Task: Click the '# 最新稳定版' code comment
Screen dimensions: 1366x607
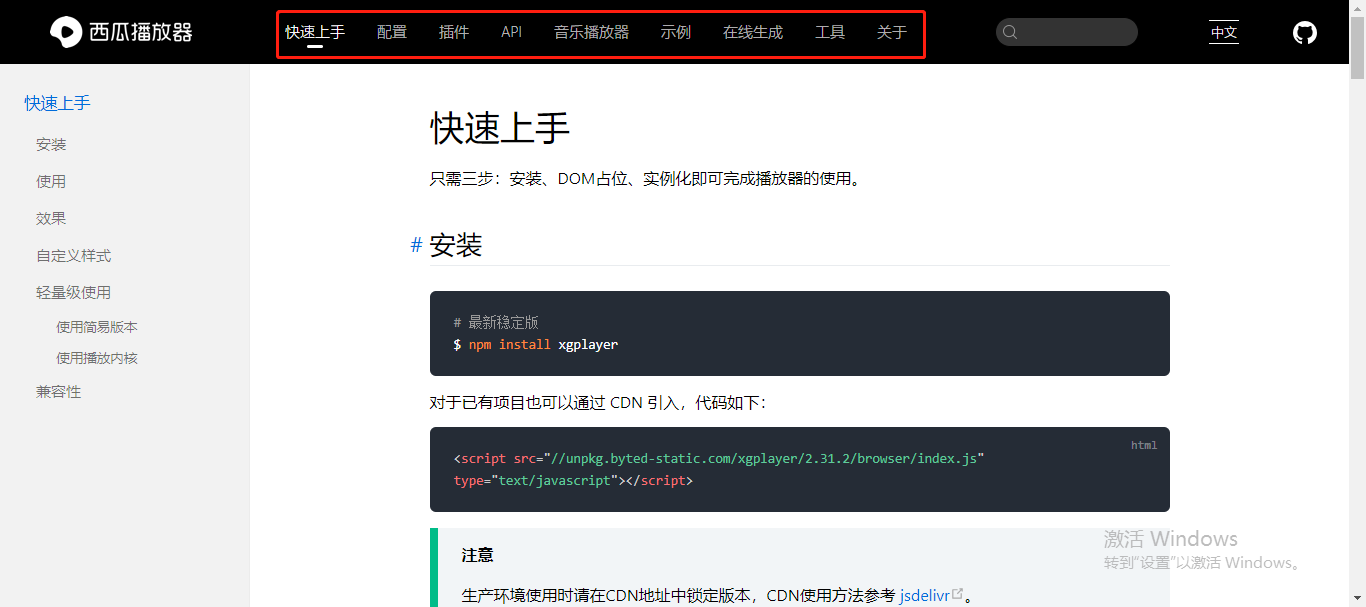Action: pyautogui.click(x=496, y=322)
